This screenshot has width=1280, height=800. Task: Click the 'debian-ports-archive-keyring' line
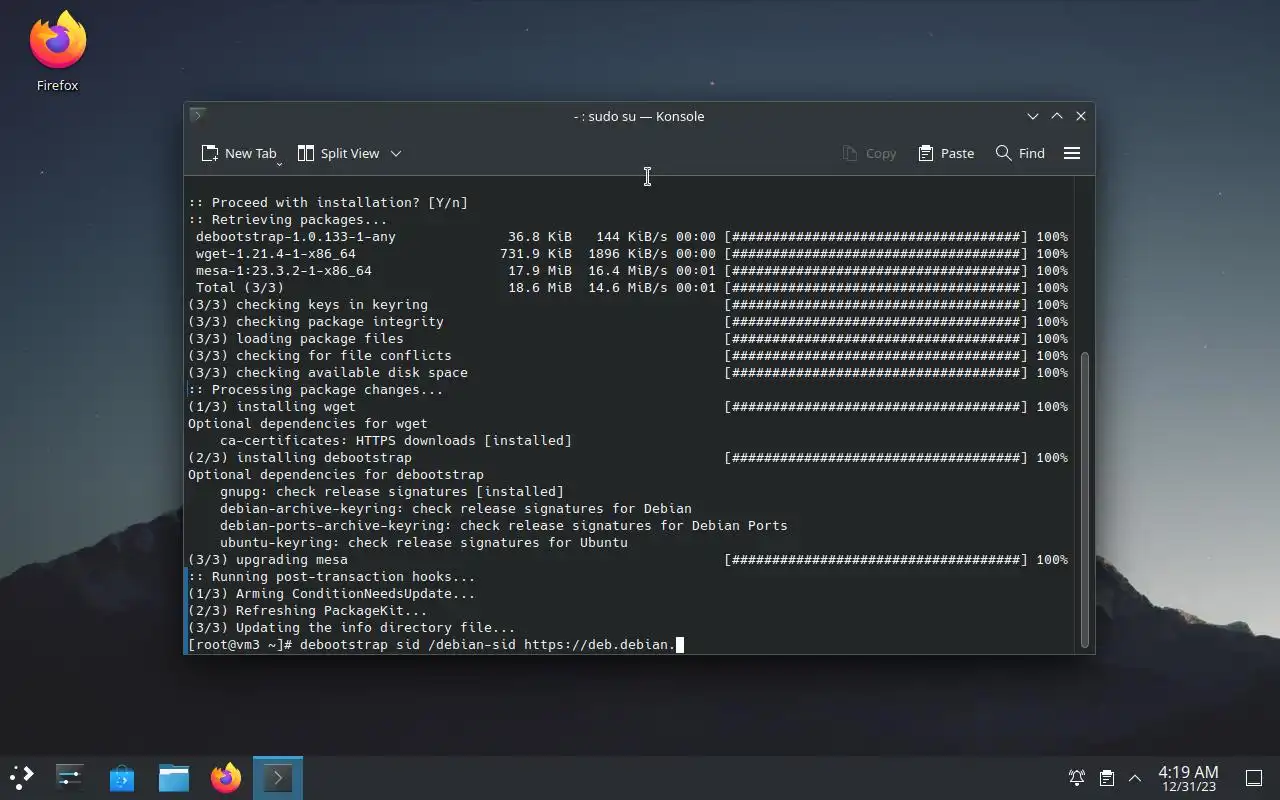(x=504, y=526)
